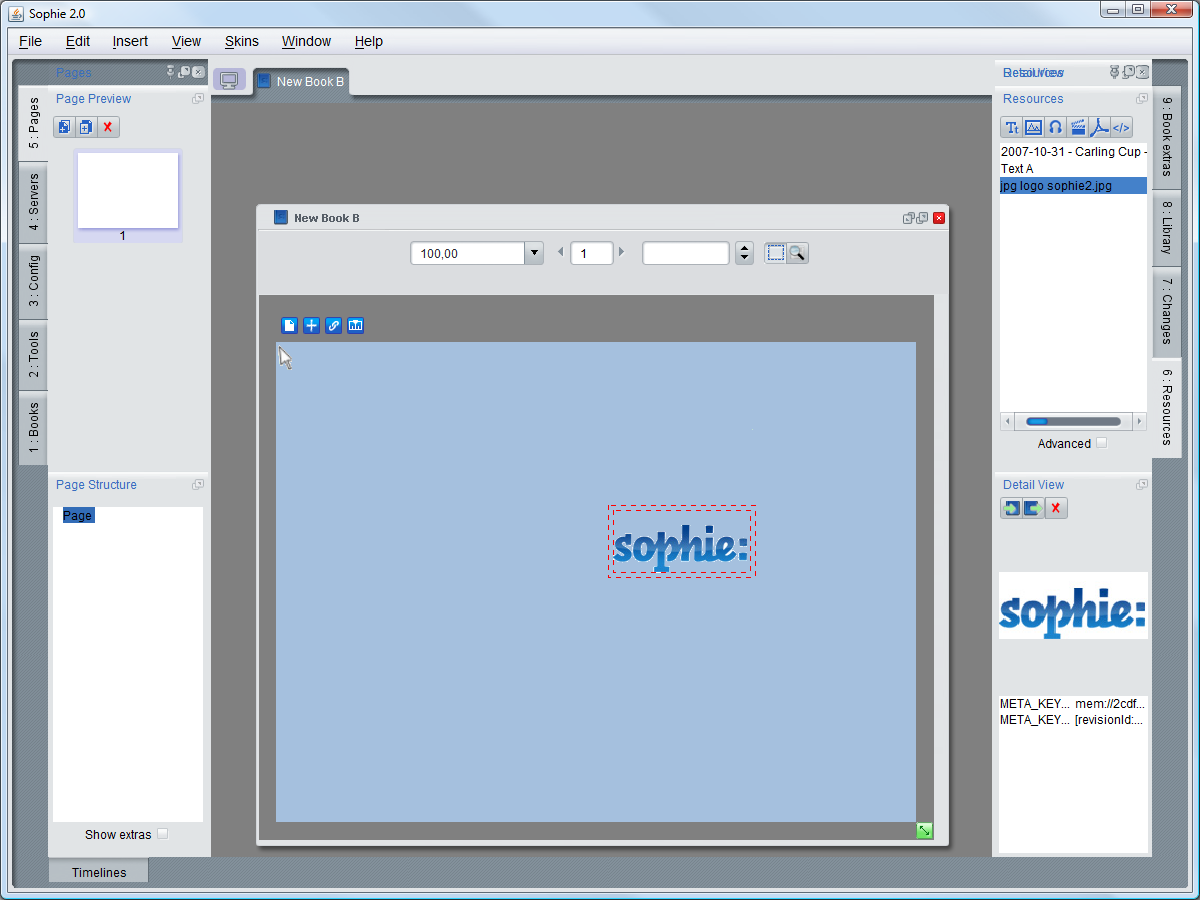
Task: Switch to the 8 : Library tab
Action: 1167,227
